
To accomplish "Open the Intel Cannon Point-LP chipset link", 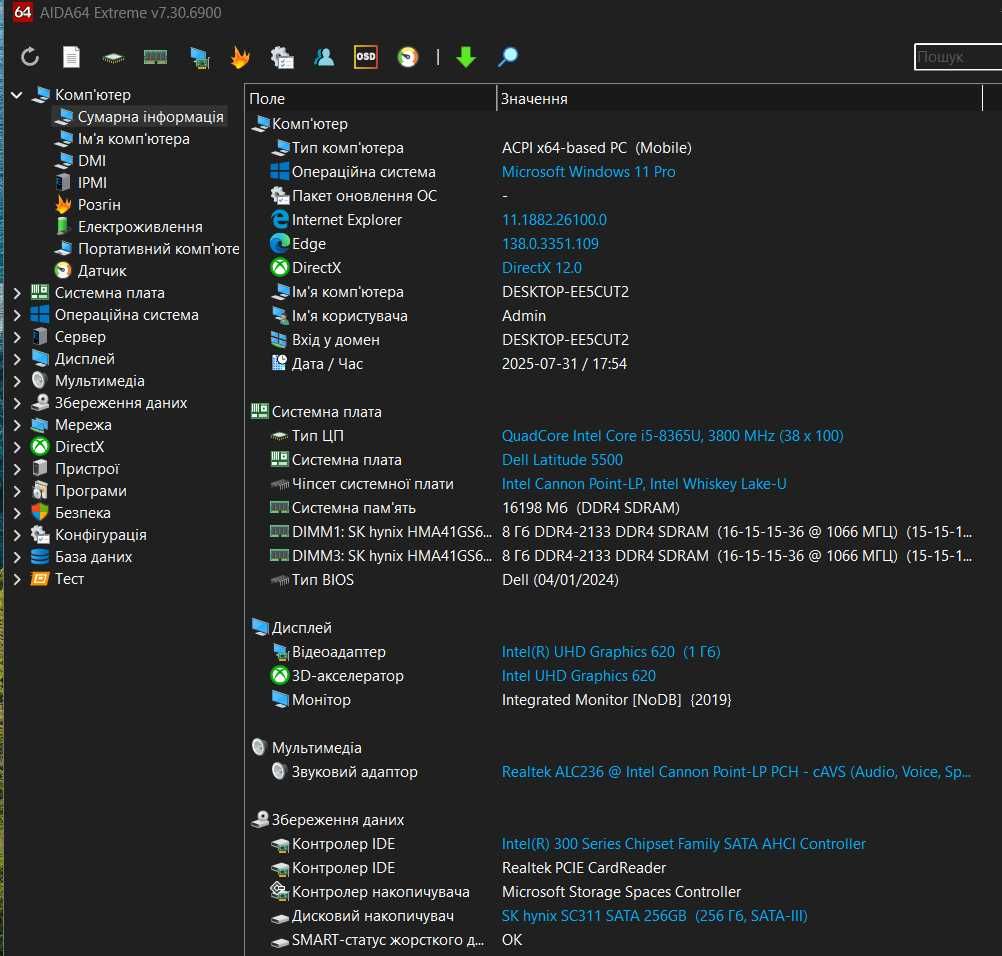I will click(644, 484).
